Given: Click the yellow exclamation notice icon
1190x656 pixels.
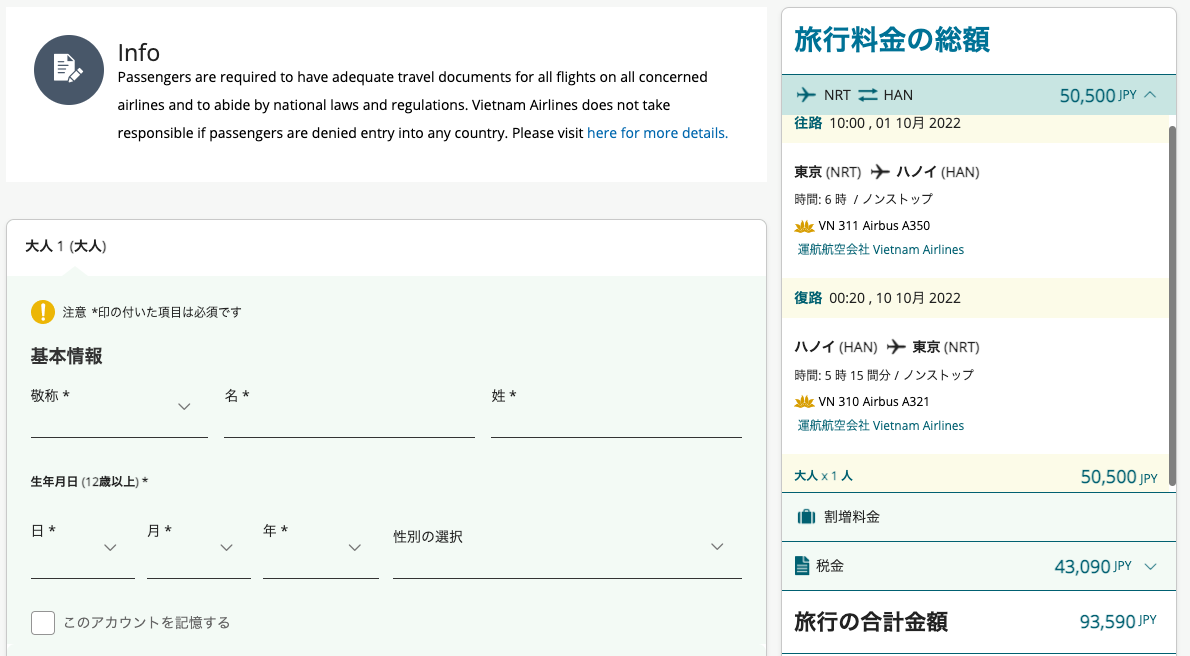Looking at the screenshot, I should pos(42,312).
